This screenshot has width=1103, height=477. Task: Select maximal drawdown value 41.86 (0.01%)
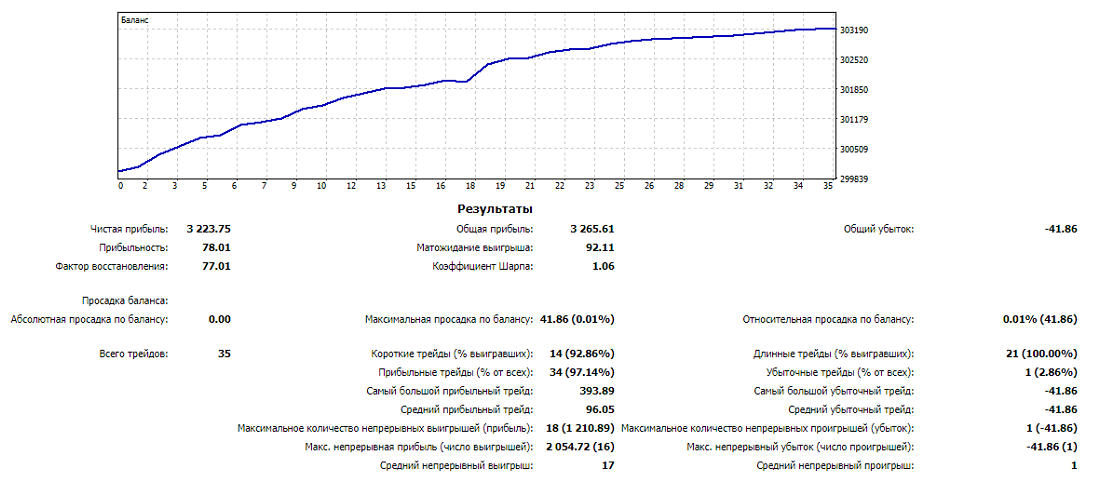[x=577, y=319]
